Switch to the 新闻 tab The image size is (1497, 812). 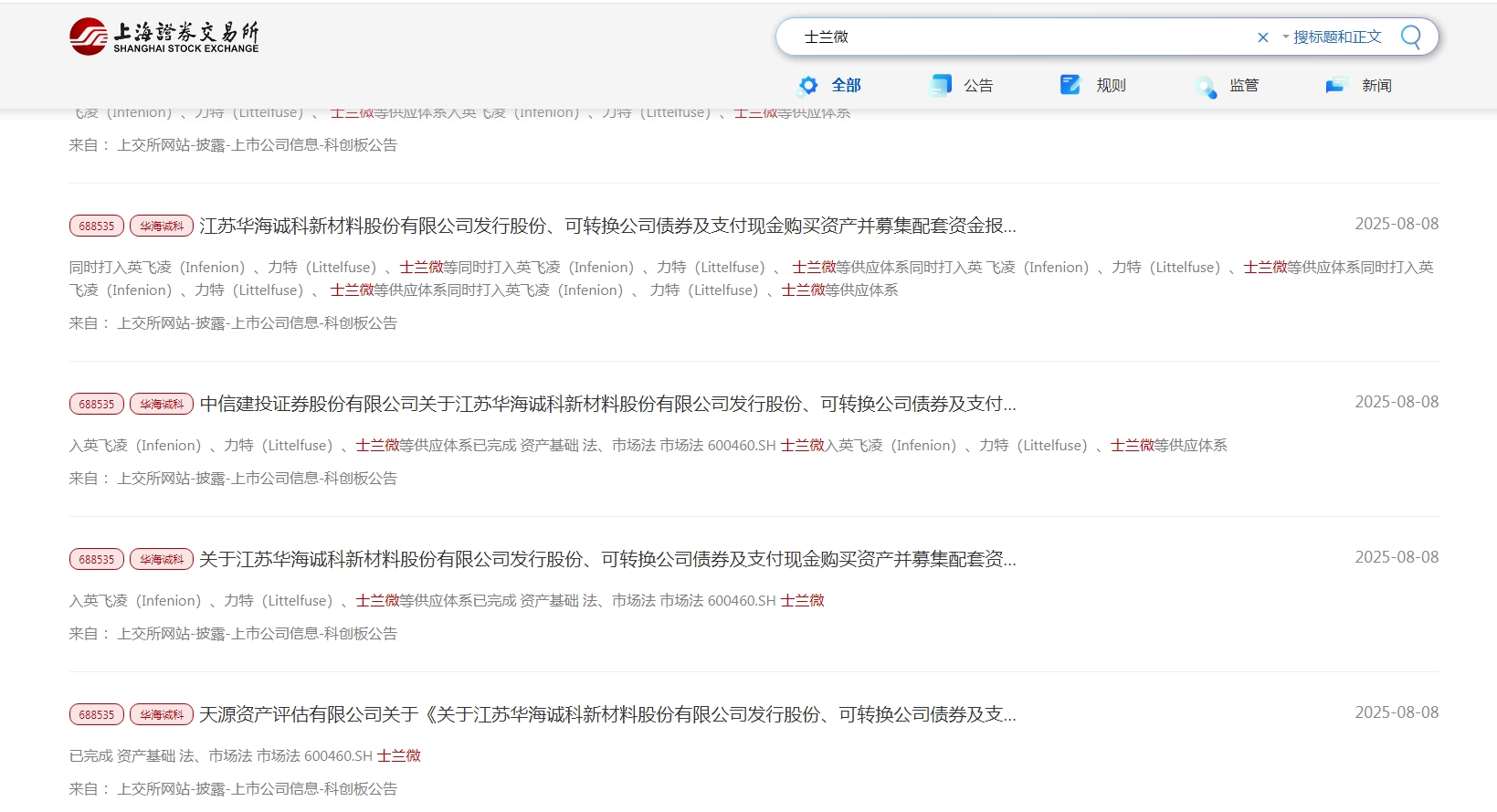pos(1376,86)
